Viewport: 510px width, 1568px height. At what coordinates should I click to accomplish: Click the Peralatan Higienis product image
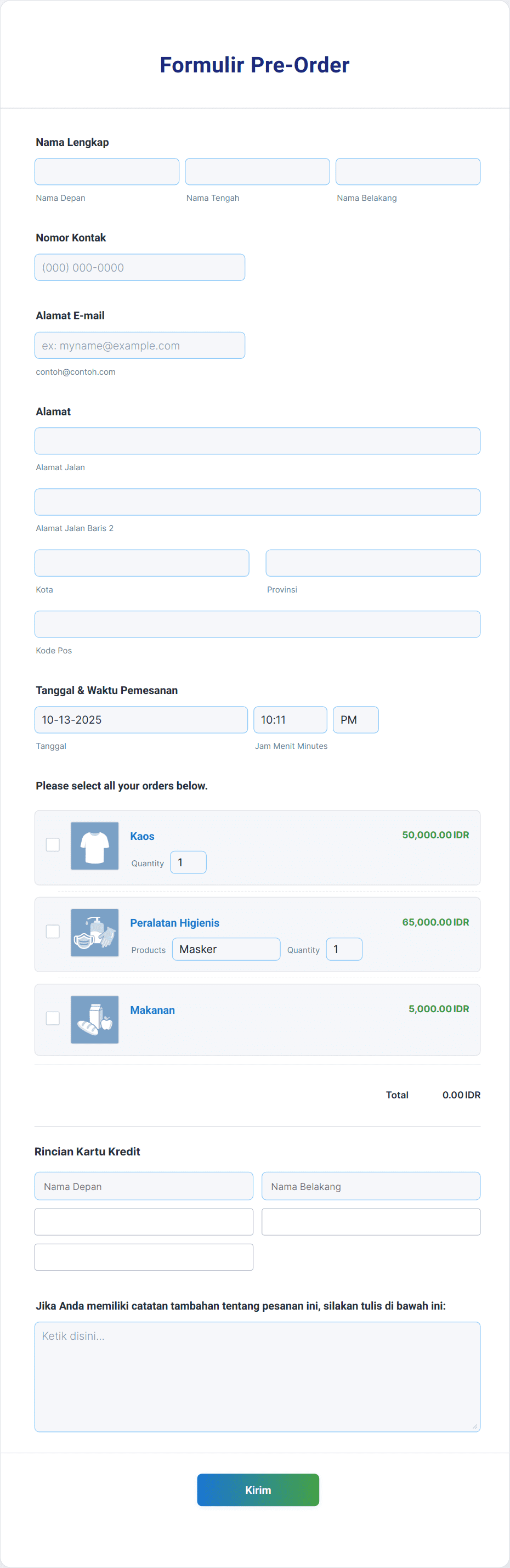(94, 932)
